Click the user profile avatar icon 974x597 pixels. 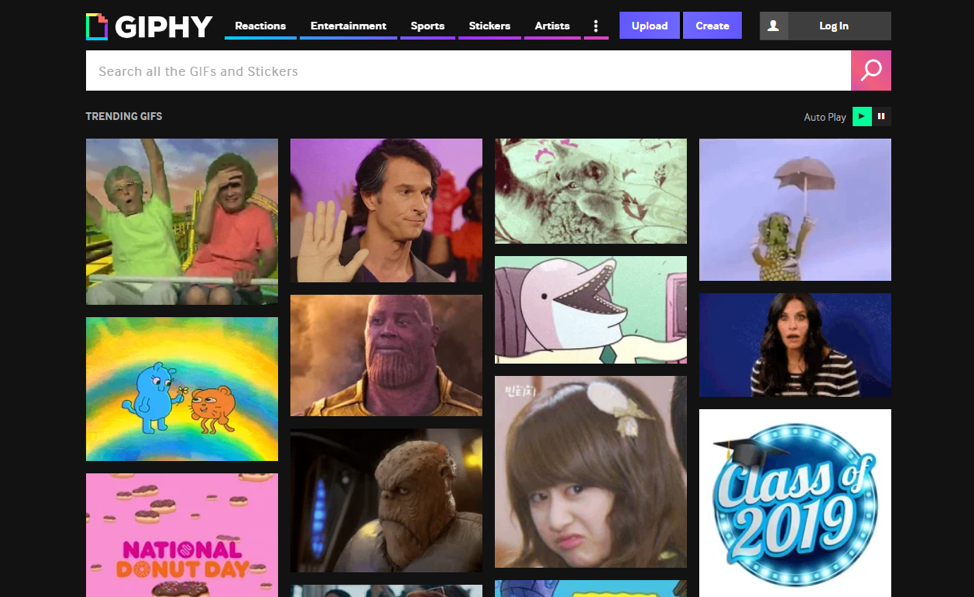(x=773, y=26)
